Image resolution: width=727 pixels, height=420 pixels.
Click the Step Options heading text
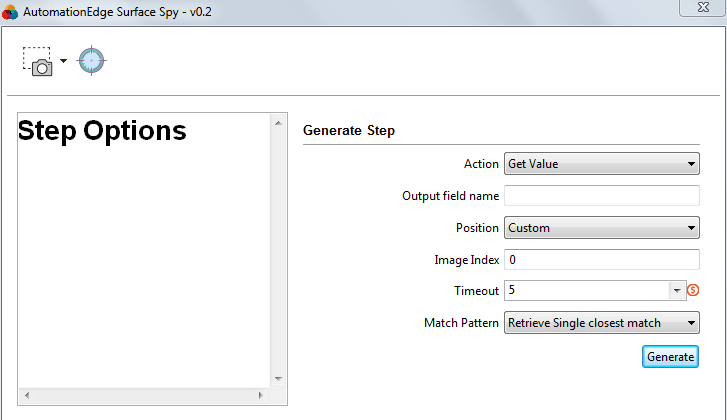(102, 131)
